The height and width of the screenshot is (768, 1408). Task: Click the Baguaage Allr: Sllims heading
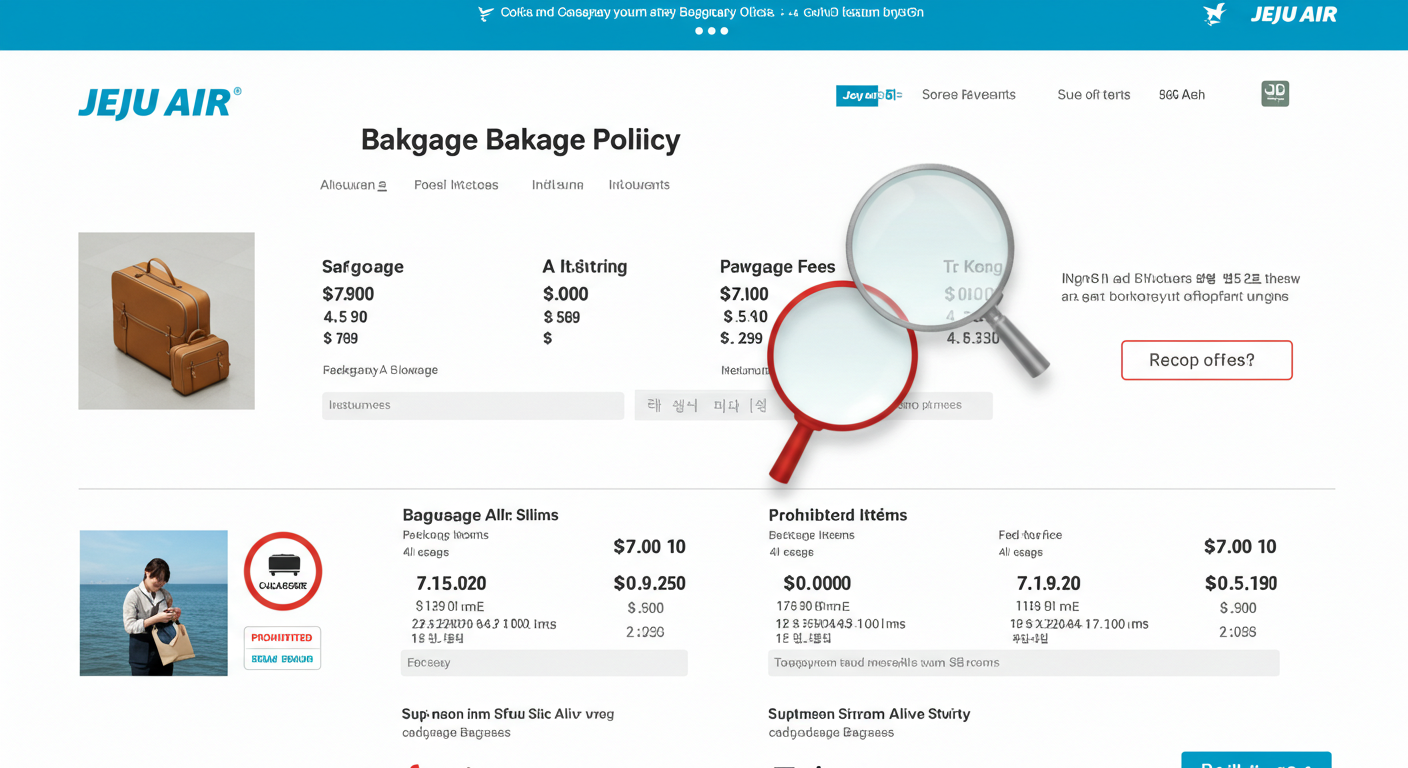(x=480, y=515)
